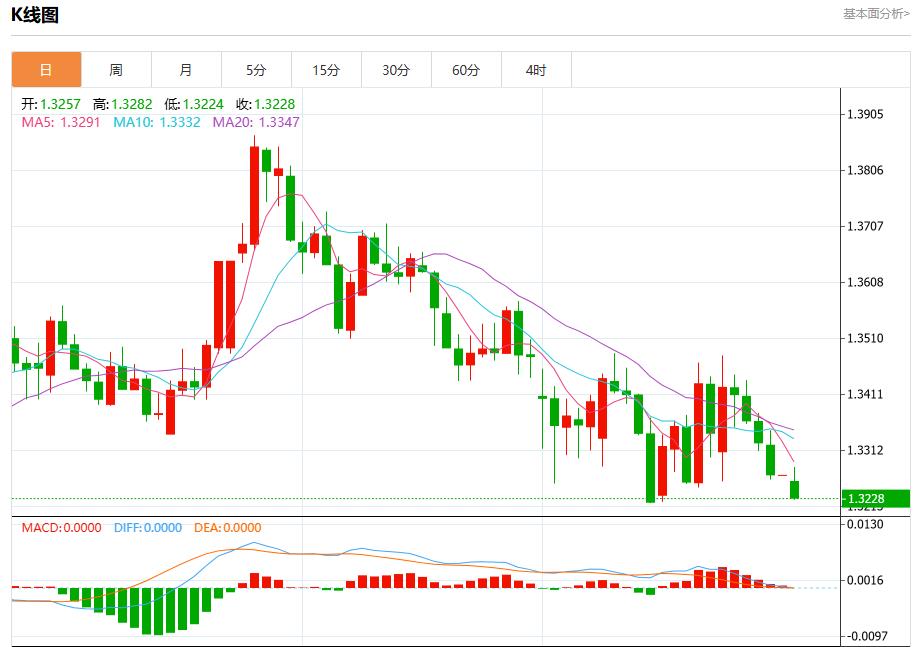Image resolution: width=920 pixels, height=647 pixels.
Task: Open the 基本面分析 link
Action: (876, 14)
